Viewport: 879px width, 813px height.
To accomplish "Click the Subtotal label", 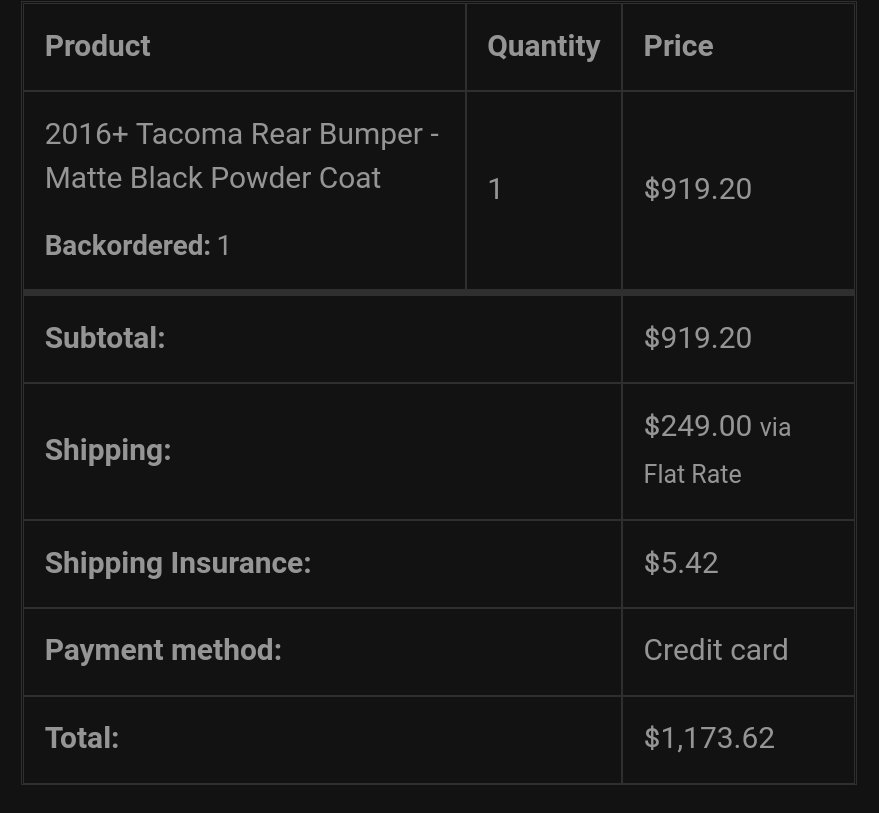I will tap(105, 338).
